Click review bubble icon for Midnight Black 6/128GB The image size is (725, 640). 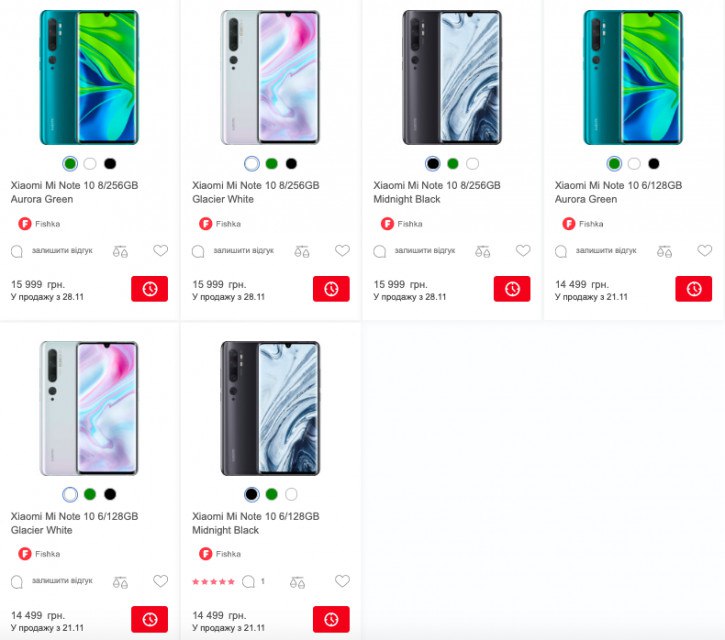(248, 582)
